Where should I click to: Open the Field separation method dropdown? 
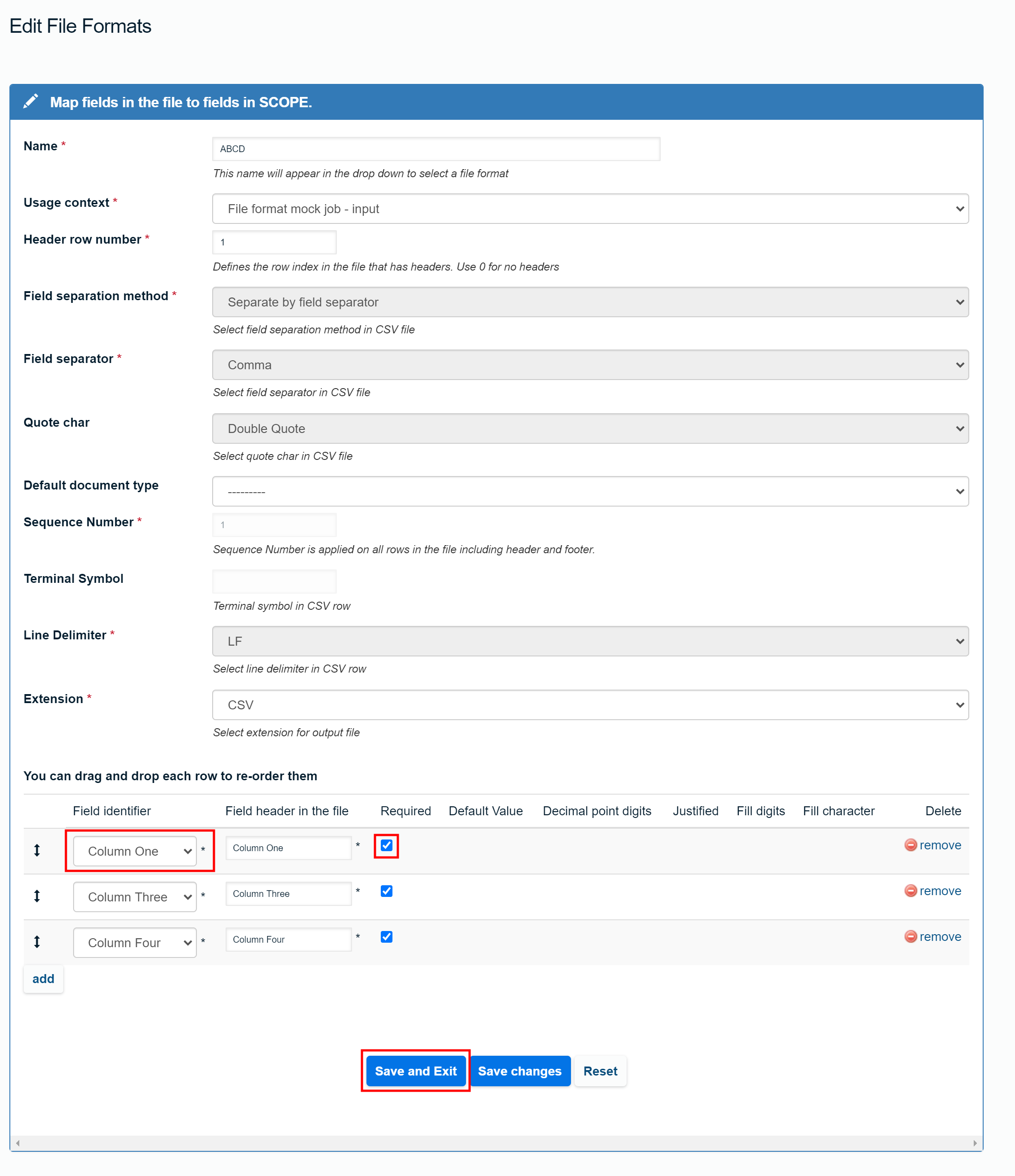click(x=590, y=302)
